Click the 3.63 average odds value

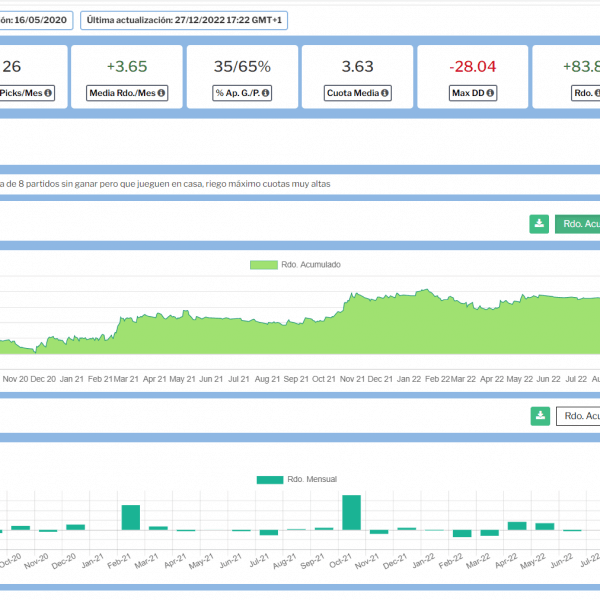pyautogui.click(x=357, y=67)
